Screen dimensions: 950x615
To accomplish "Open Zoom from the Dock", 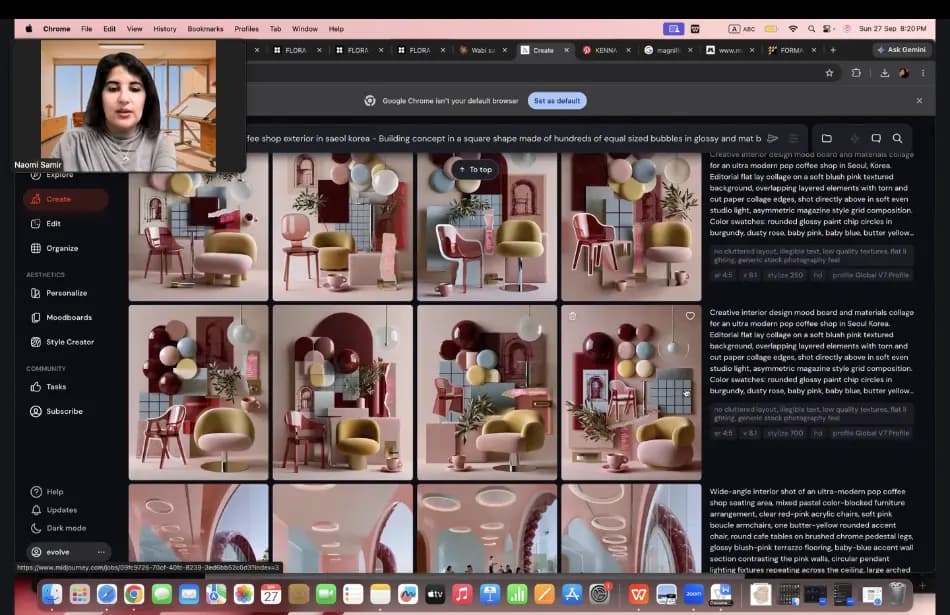I will point(694,594).
